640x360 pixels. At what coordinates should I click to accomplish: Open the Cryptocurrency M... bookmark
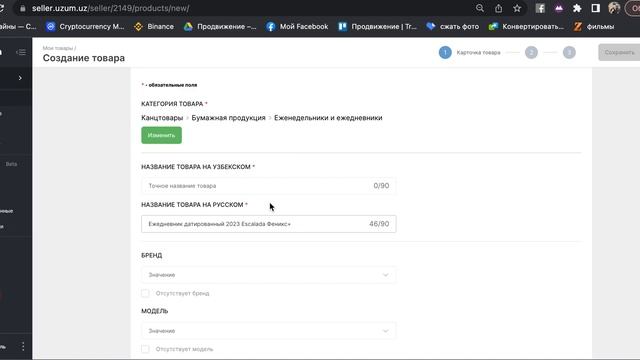[85, 27]
